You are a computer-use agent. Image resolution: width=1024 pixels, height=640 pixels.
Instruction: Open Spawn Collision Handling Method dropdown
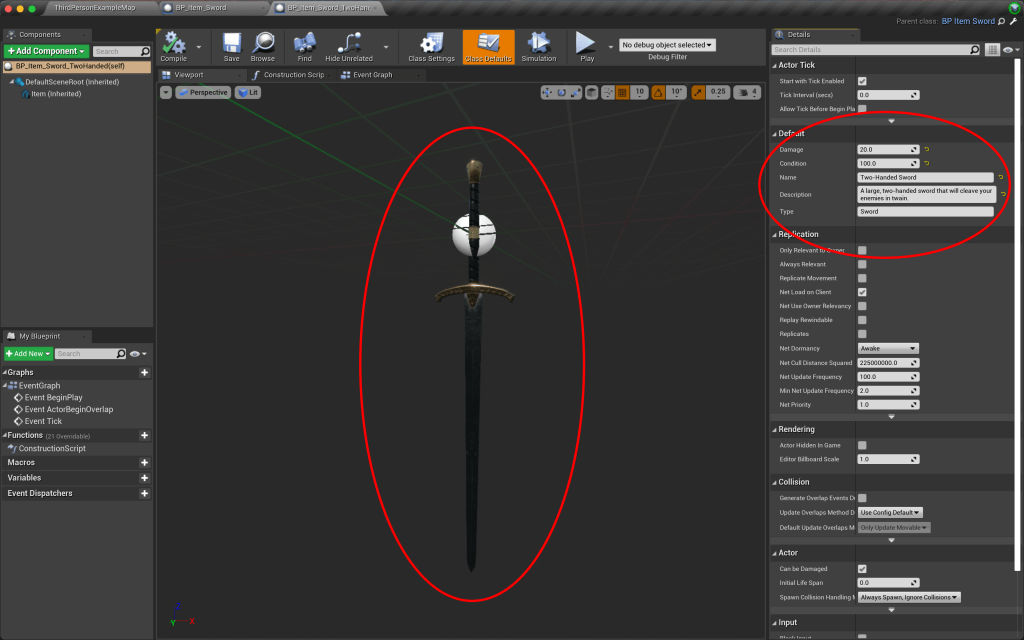909,597
